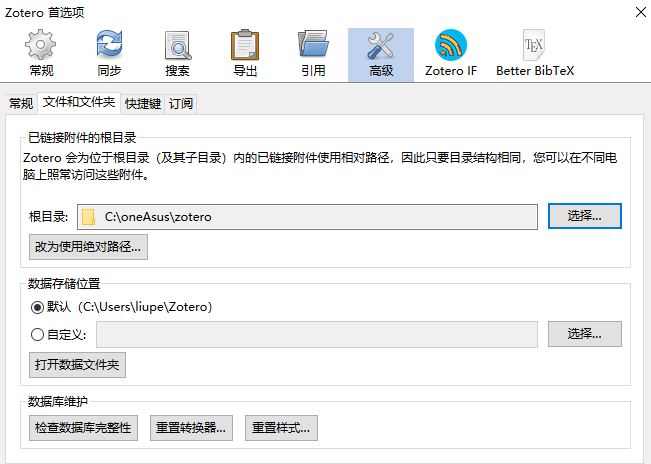Select the 自定义 data location radio button
The width and height of the screenshot is (651, 464).
[x=37, y=335]
